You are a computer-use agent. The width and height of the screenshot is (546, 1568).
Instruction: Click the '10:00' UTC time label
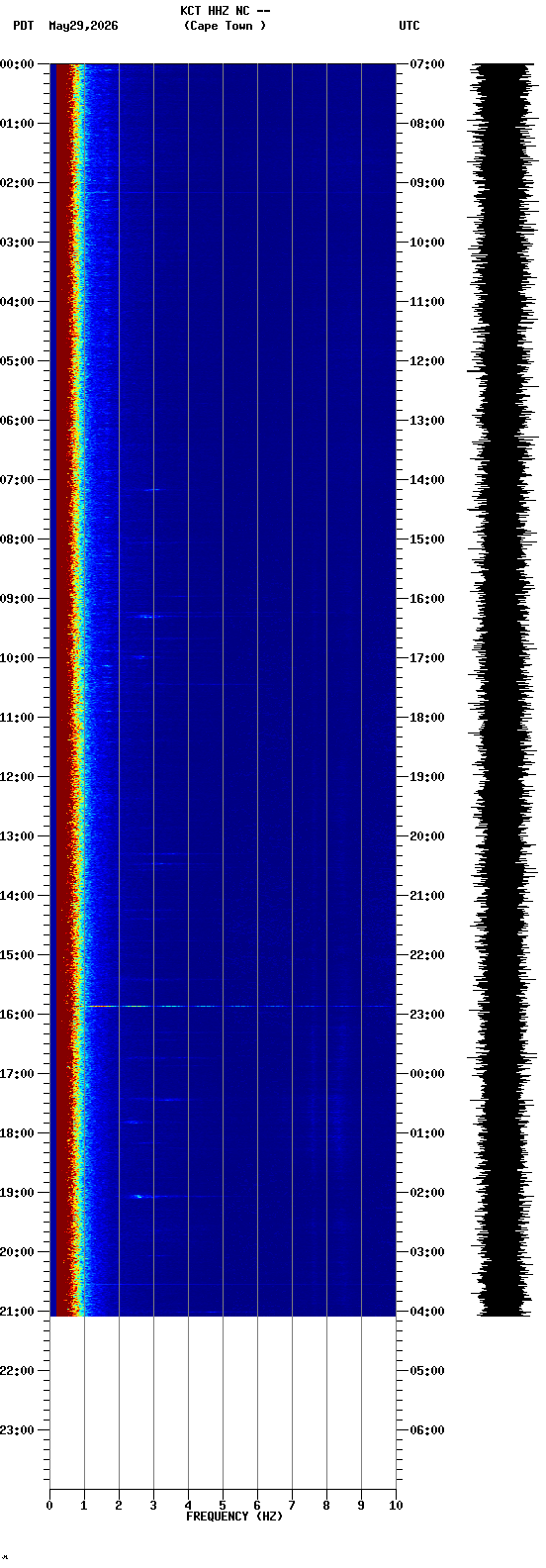[427, 243]
